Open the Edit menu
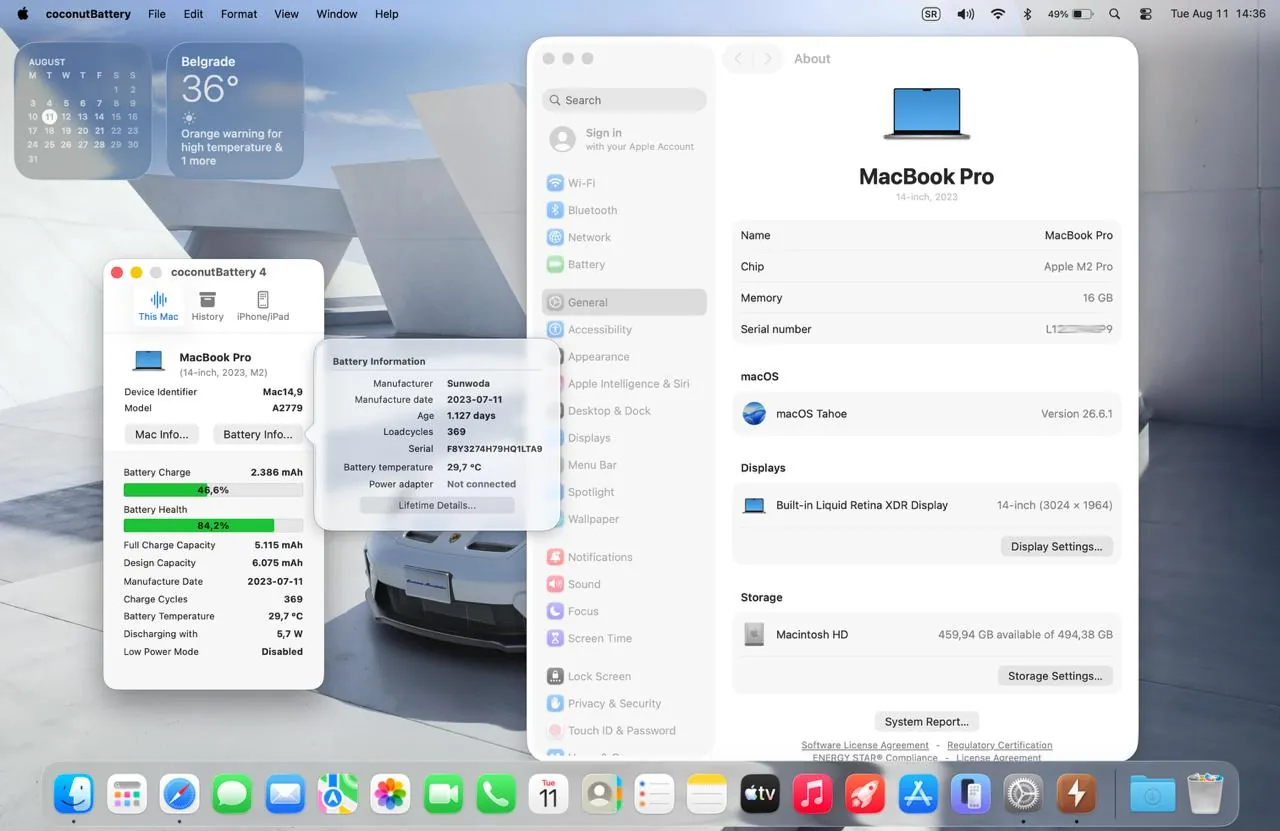Image resolution: width=1280 pixels, height=831 pixels. (193, 14)
